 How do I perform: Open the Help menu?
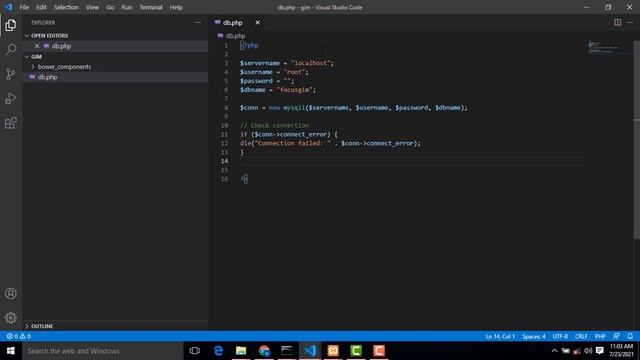[x=176, y=7]
